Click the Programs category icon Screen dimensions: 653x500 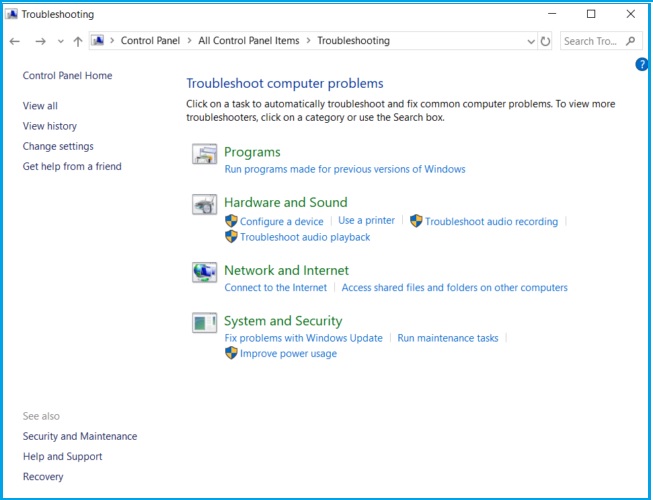pos(204,154)
